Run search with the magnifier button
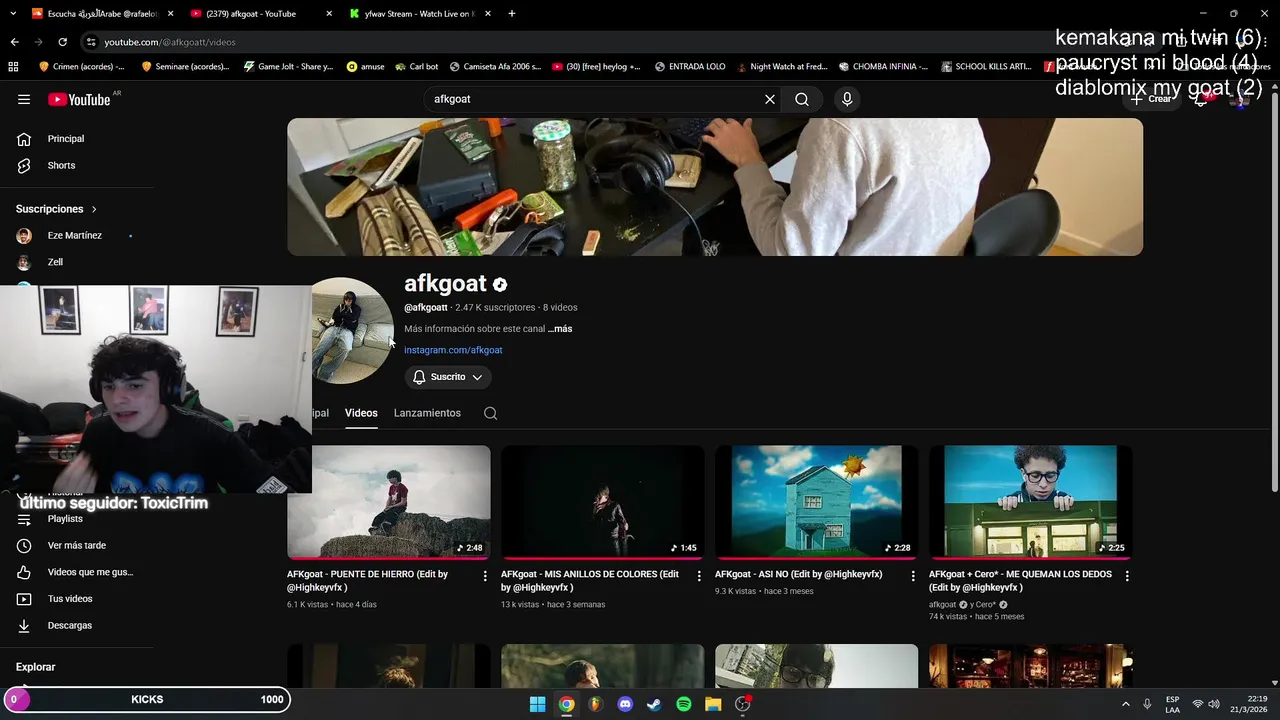The image size is (1280, 720). (802, 99)
